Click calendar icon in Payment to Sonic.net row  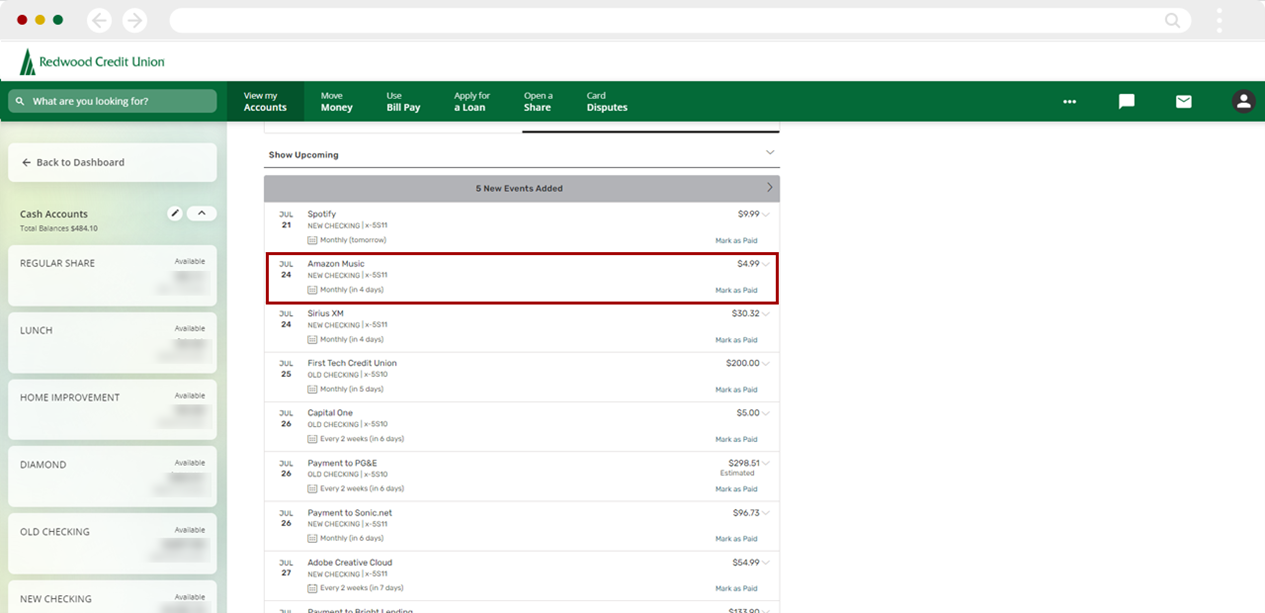pyautogui.click(x=312, y=538)
